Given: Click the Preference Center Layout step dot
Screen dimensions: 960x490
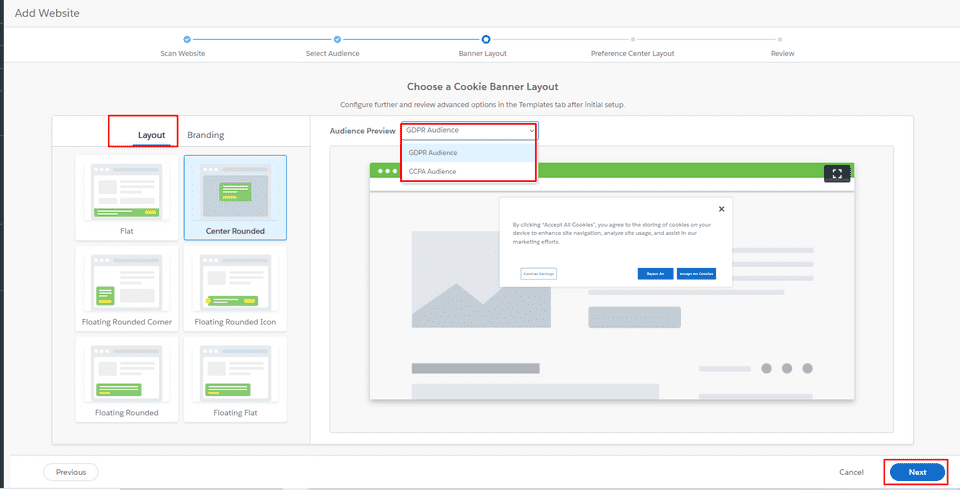Looking at the screenshot, I should [x=634, y=39].
